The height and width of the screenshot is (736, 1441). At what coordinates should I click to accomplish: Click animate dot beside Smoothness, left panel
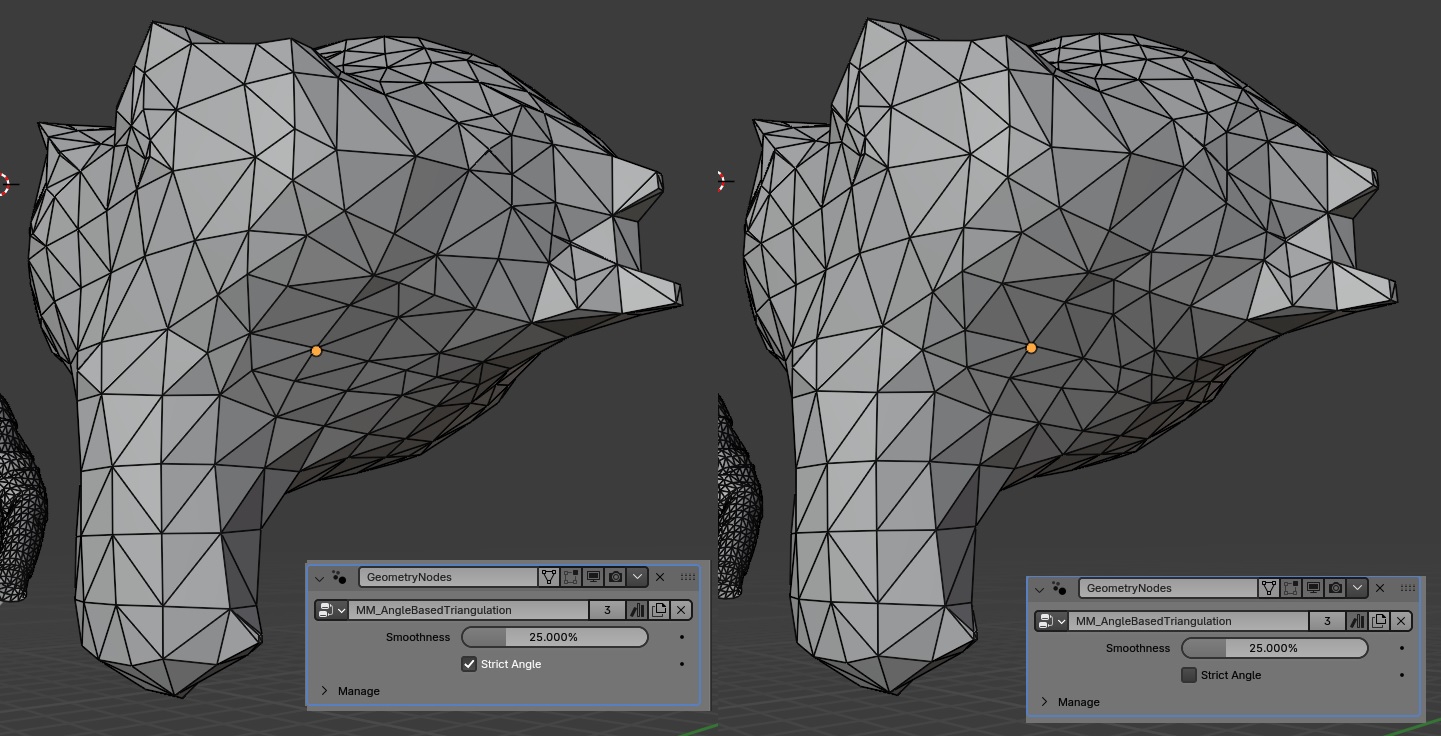tap(682, 637)
